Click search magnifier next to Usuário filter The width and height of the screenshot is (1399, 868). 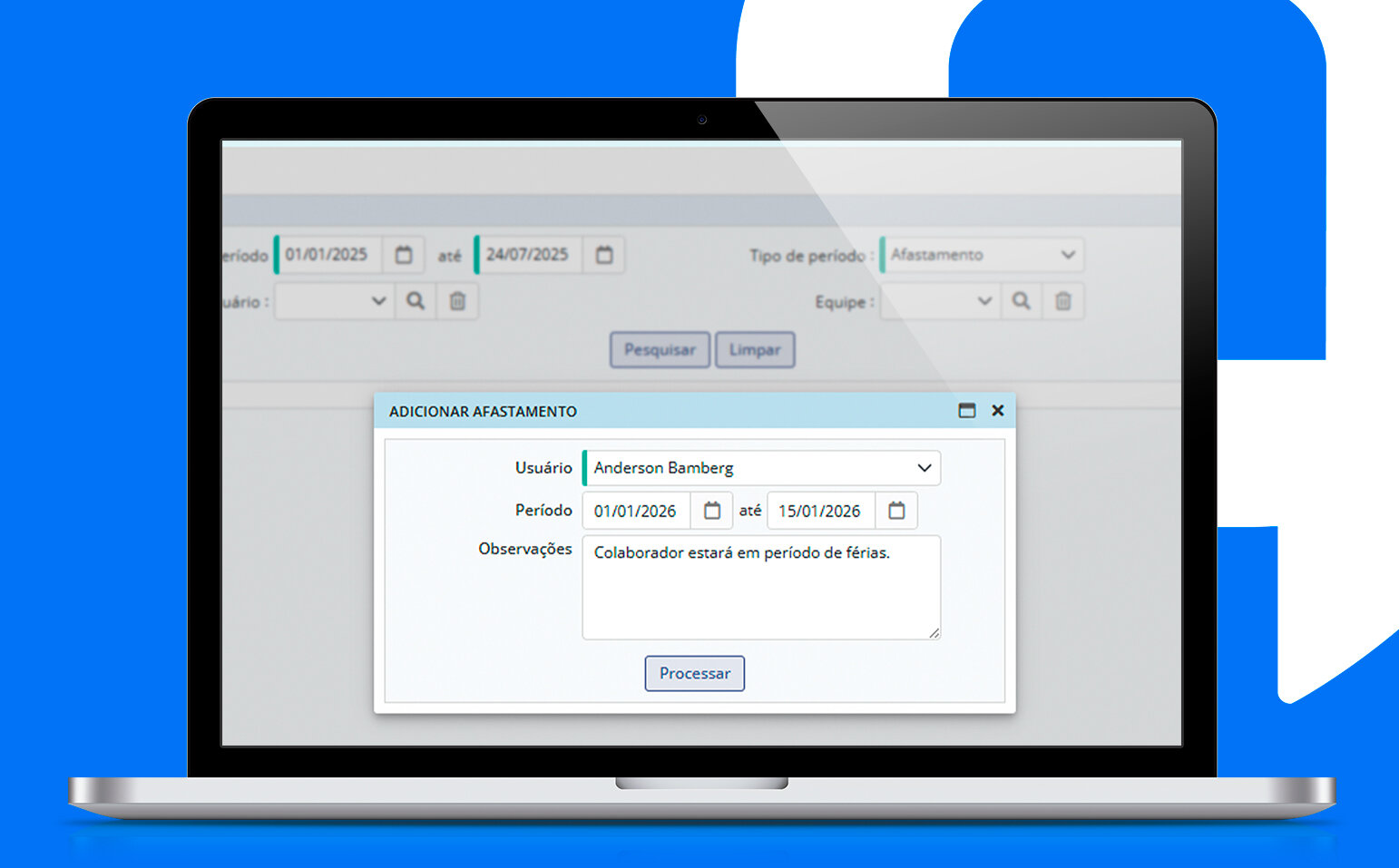pyautogui.click(x=416, y=301)
